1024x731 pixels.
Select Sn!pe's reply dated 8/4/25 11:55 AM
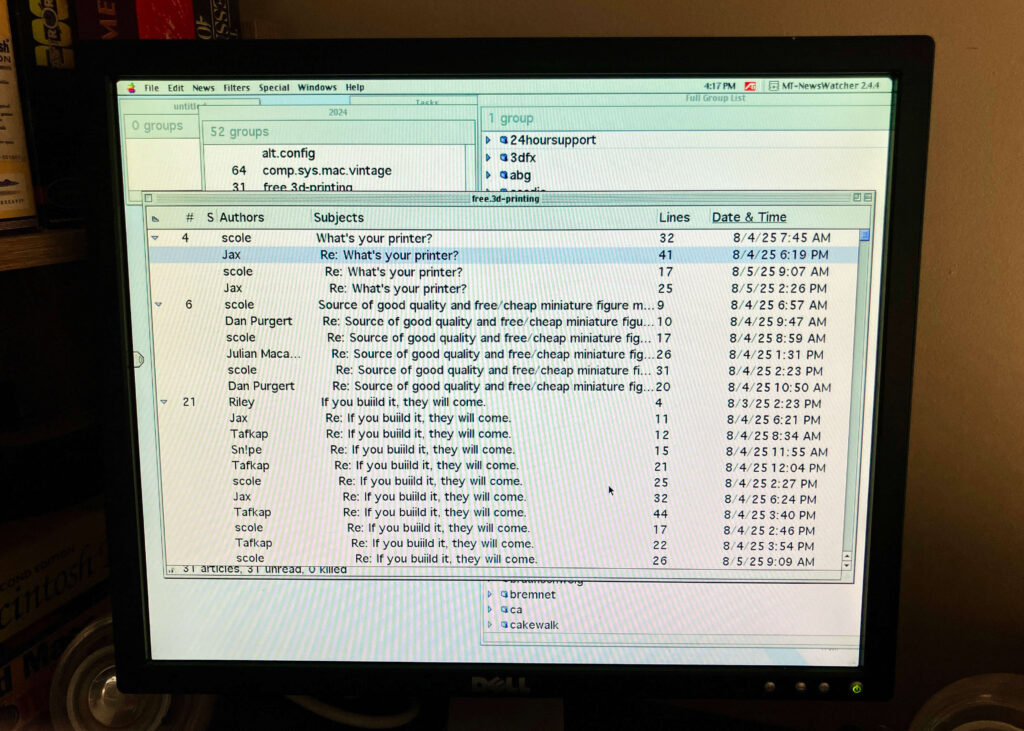coord(504,450)
